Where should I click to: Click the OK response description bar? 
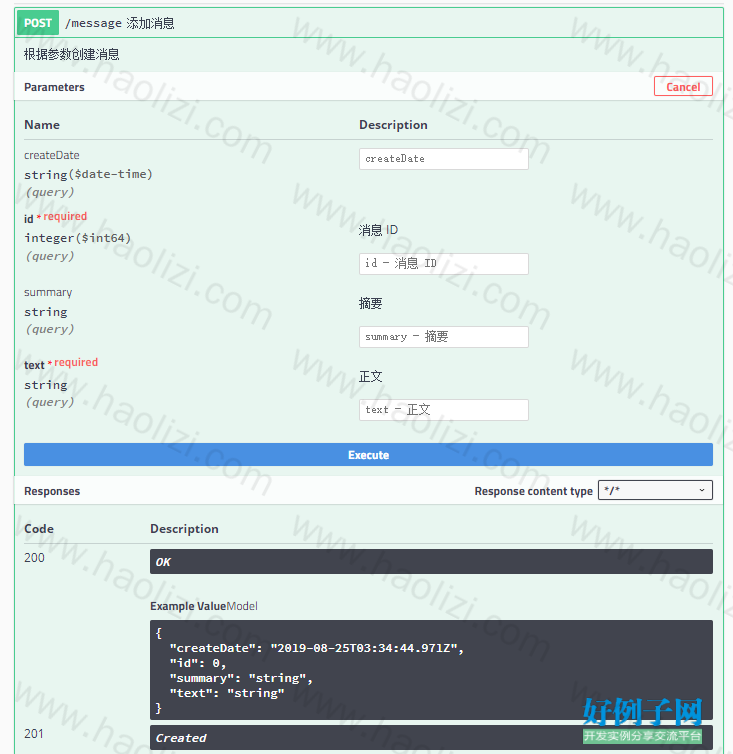tap(431, 562)
